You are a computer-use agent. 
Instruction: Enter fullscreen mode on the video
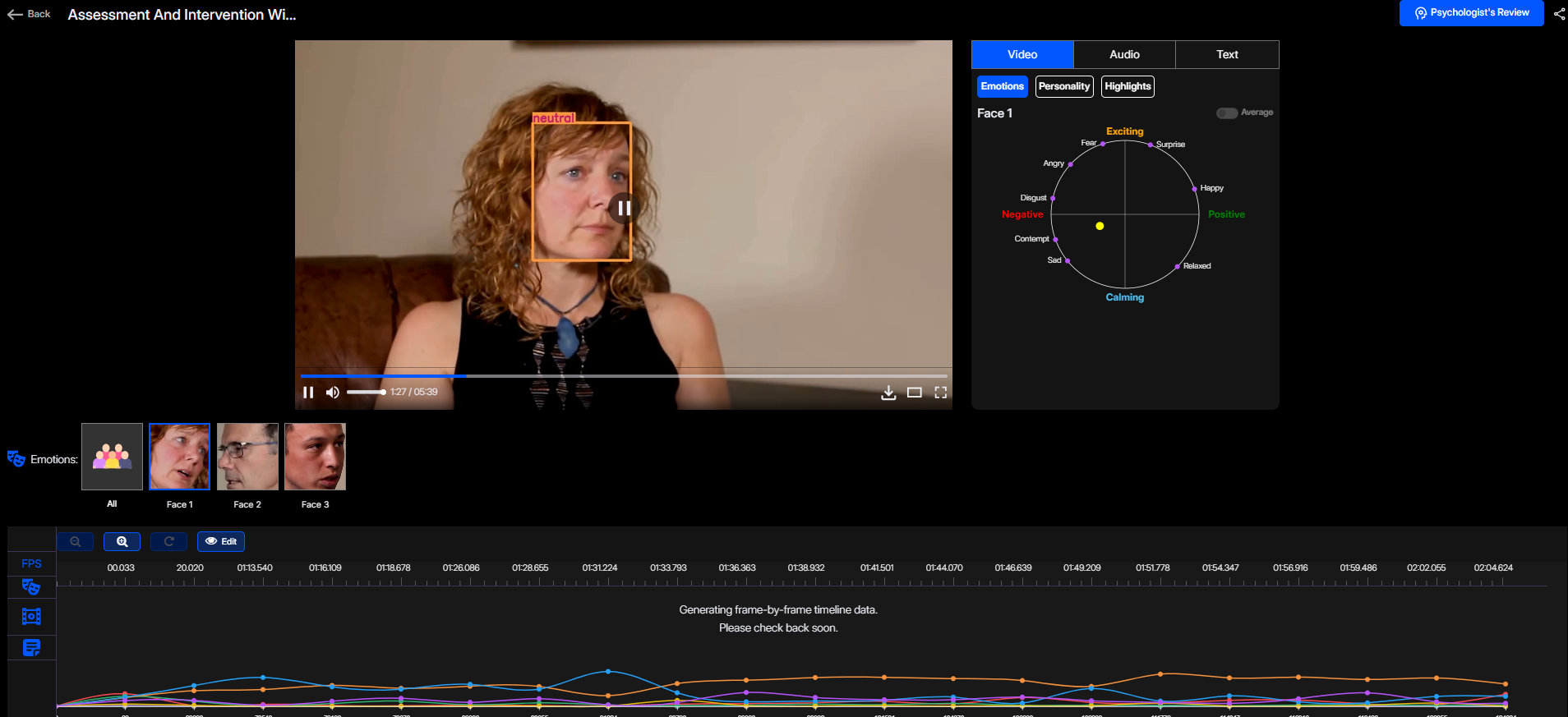(x=940, y=393)
